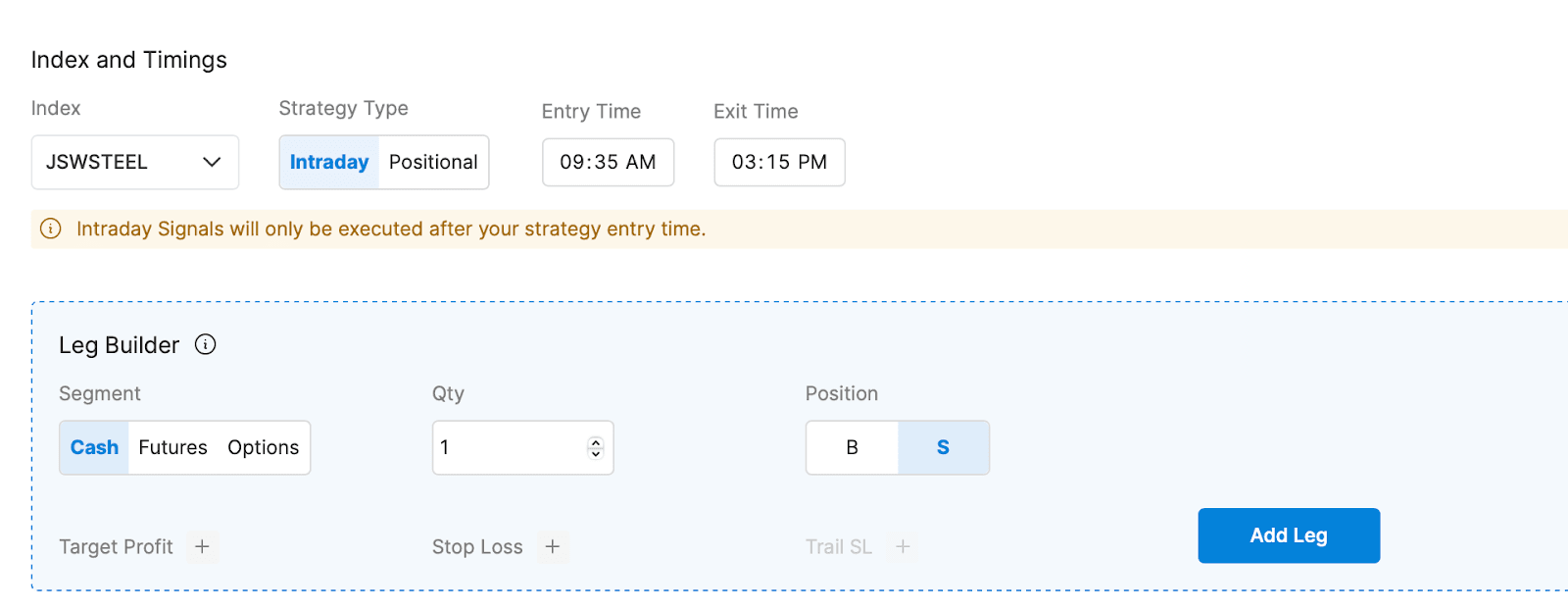Viewport: 1568px width, 610px height.
Task: Click the Exit Time 03:15 PM field
Action: pos(779,162)
